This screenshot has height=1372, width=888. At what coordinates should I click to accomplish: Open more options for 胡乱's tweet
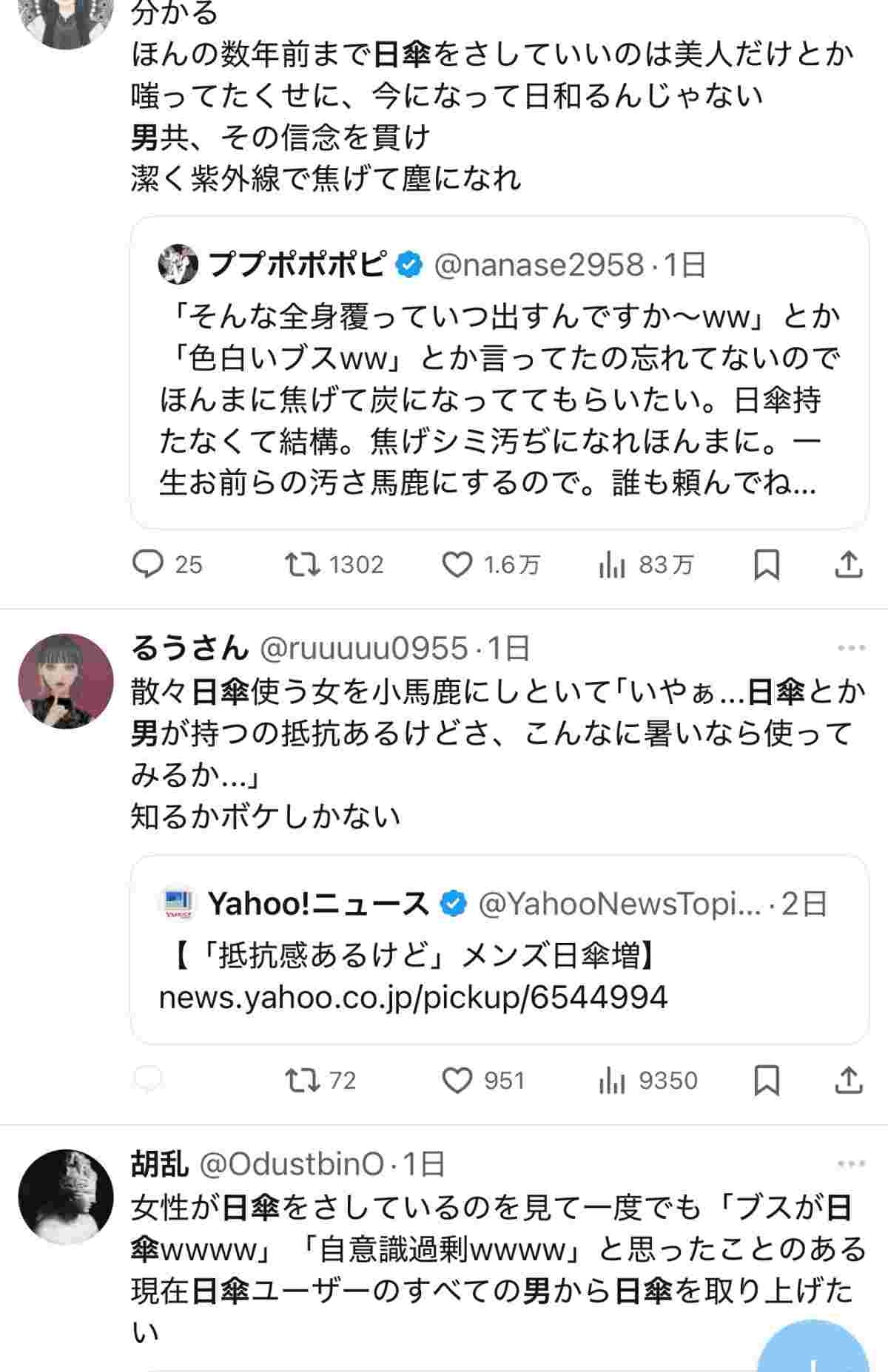point(851,1164)
